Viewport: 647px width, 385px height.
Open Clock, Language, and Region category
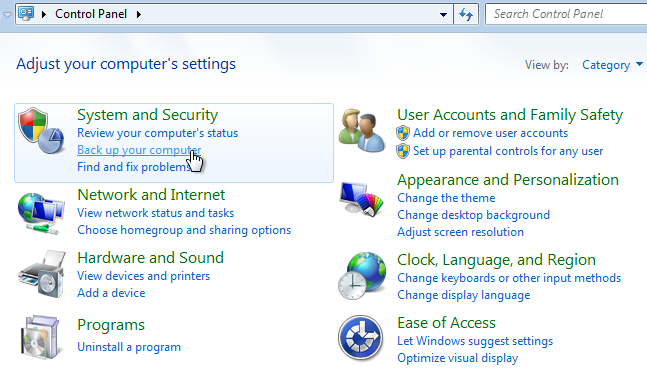[x=496, y=260]
